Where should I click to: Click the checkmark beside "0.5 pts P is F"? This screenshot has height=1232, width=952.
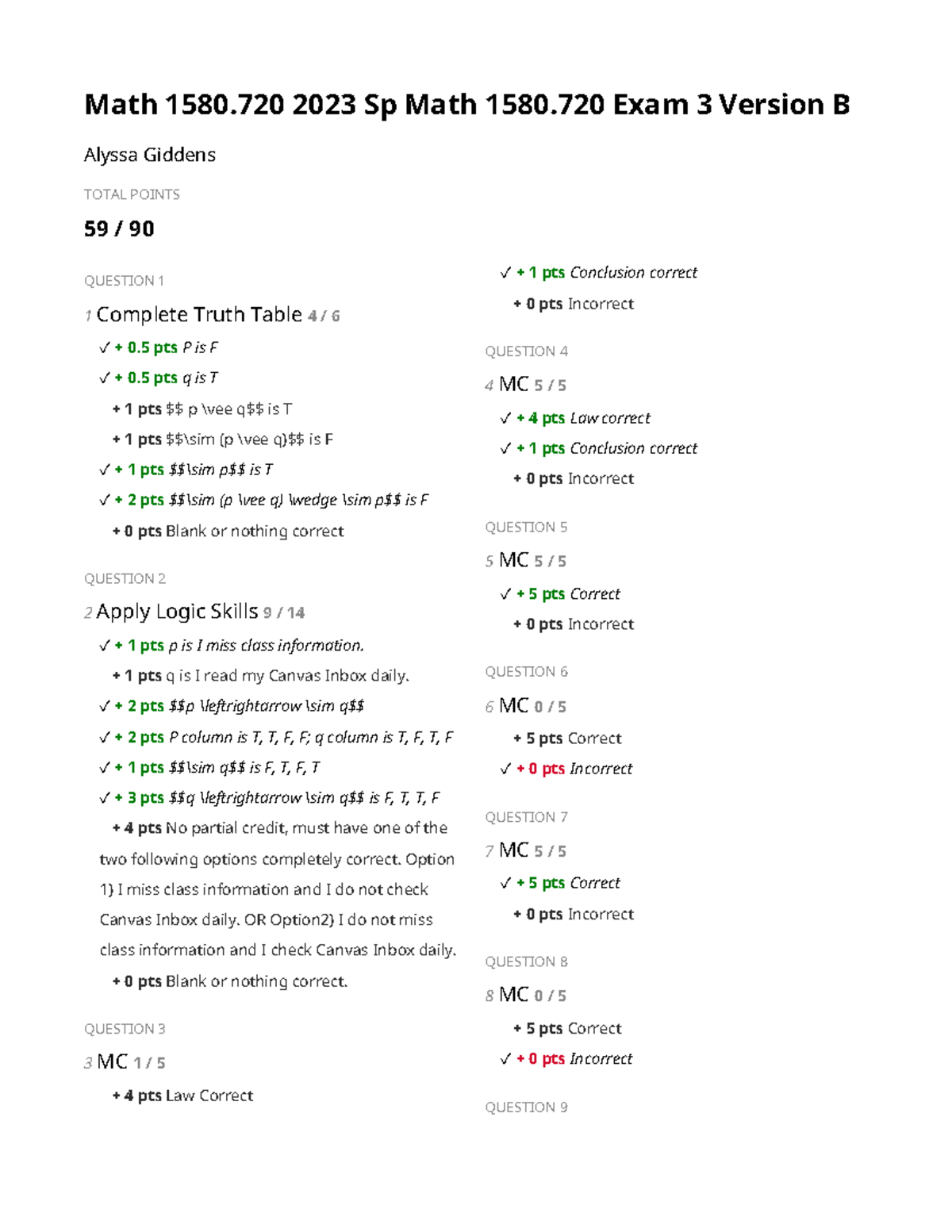105,347
